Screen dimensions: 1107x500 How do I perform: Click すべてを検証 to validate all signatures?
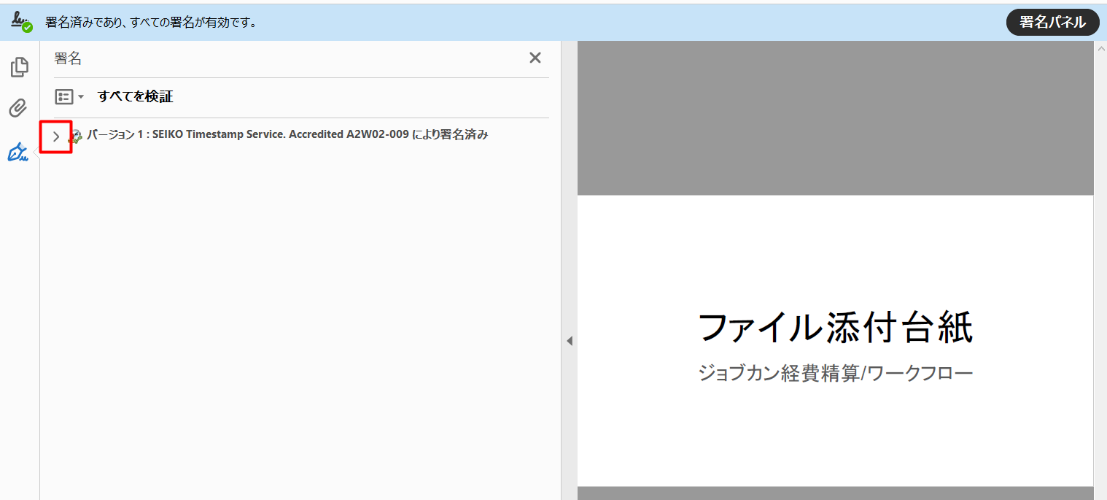click(x=135, y=97)
